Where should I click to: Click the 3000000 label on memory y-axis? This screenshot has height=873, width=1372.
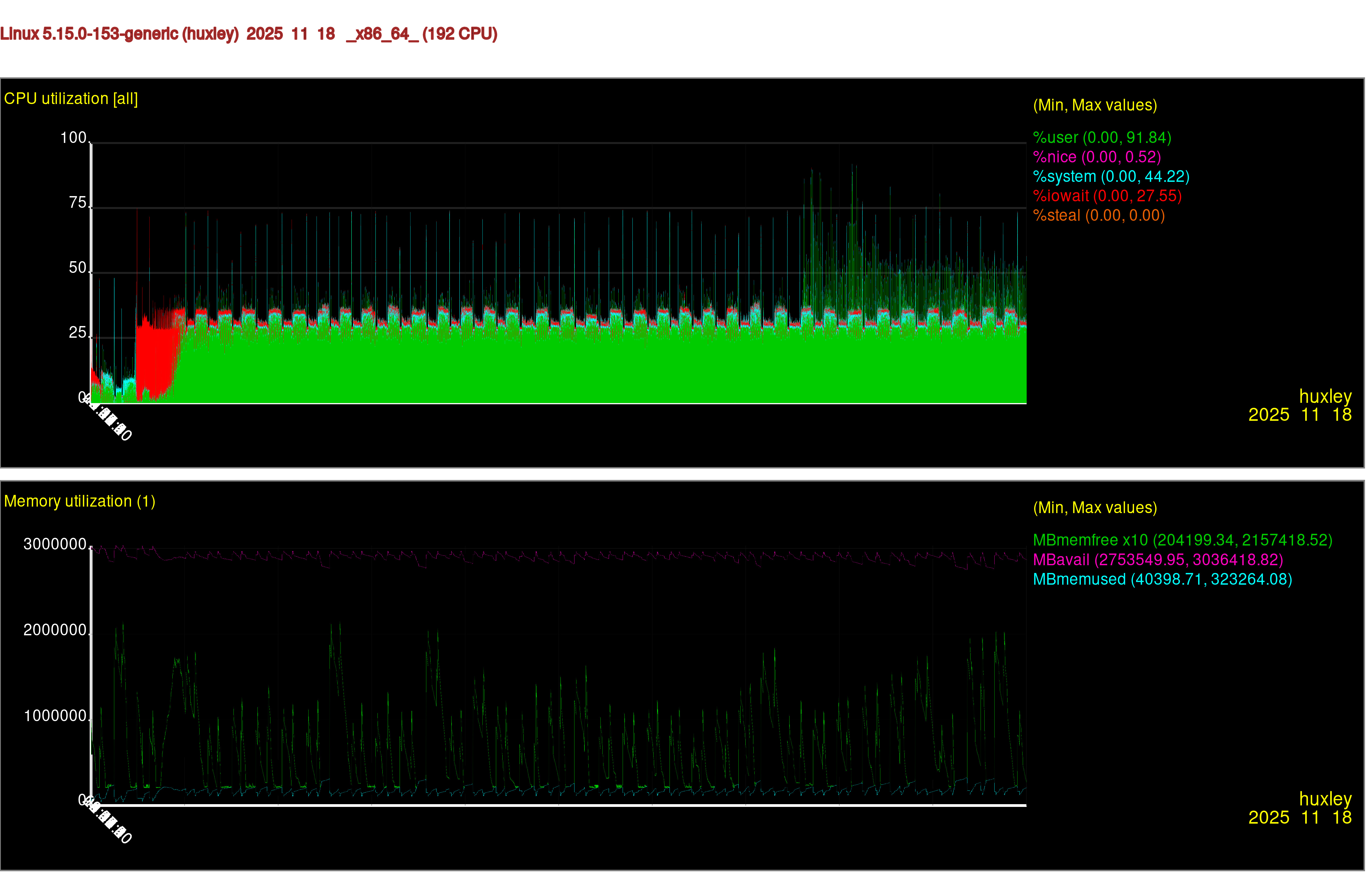click(55, 544)
